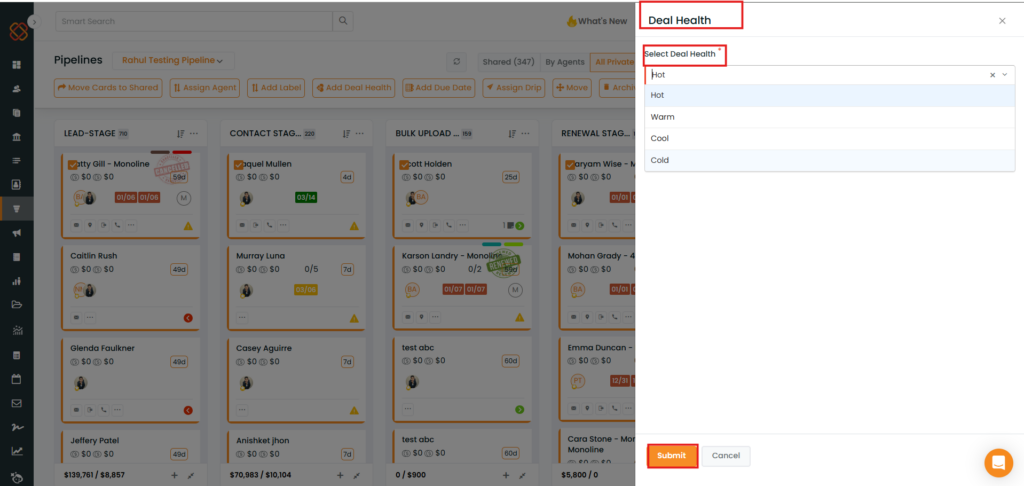Click Cancel in Deal Health panel
This screenshot has width=1024, height=486.
coord(726,456)
